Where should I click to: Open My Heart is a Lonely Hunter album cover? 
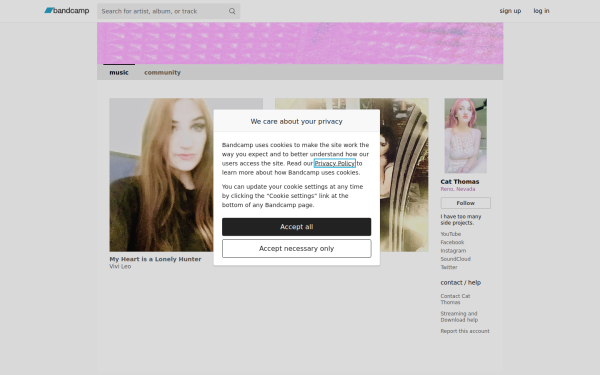tap(161, 175)
